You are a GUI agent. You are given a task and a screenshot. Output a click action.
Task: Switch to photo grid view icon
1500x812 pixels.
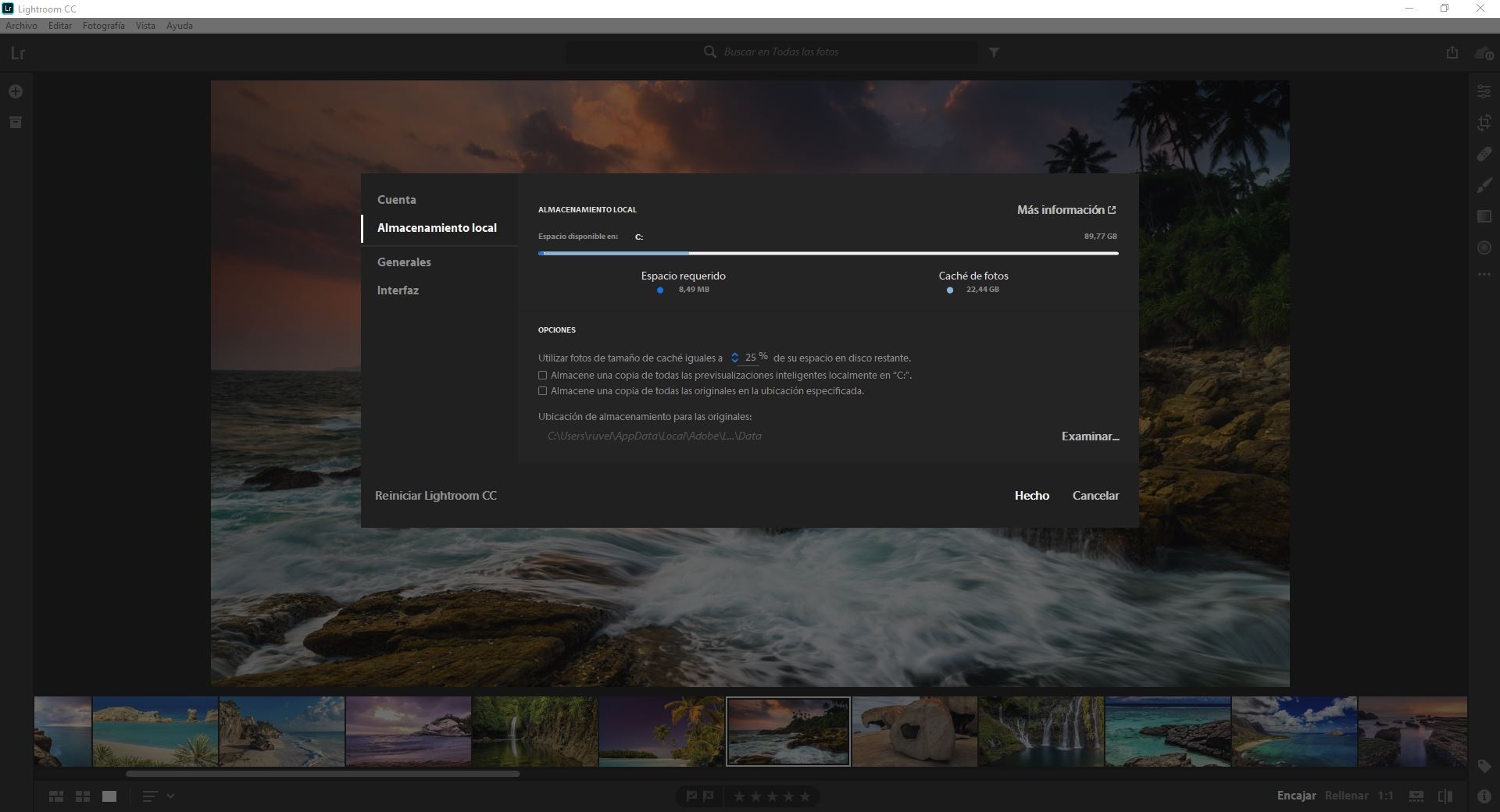[56, 796]
